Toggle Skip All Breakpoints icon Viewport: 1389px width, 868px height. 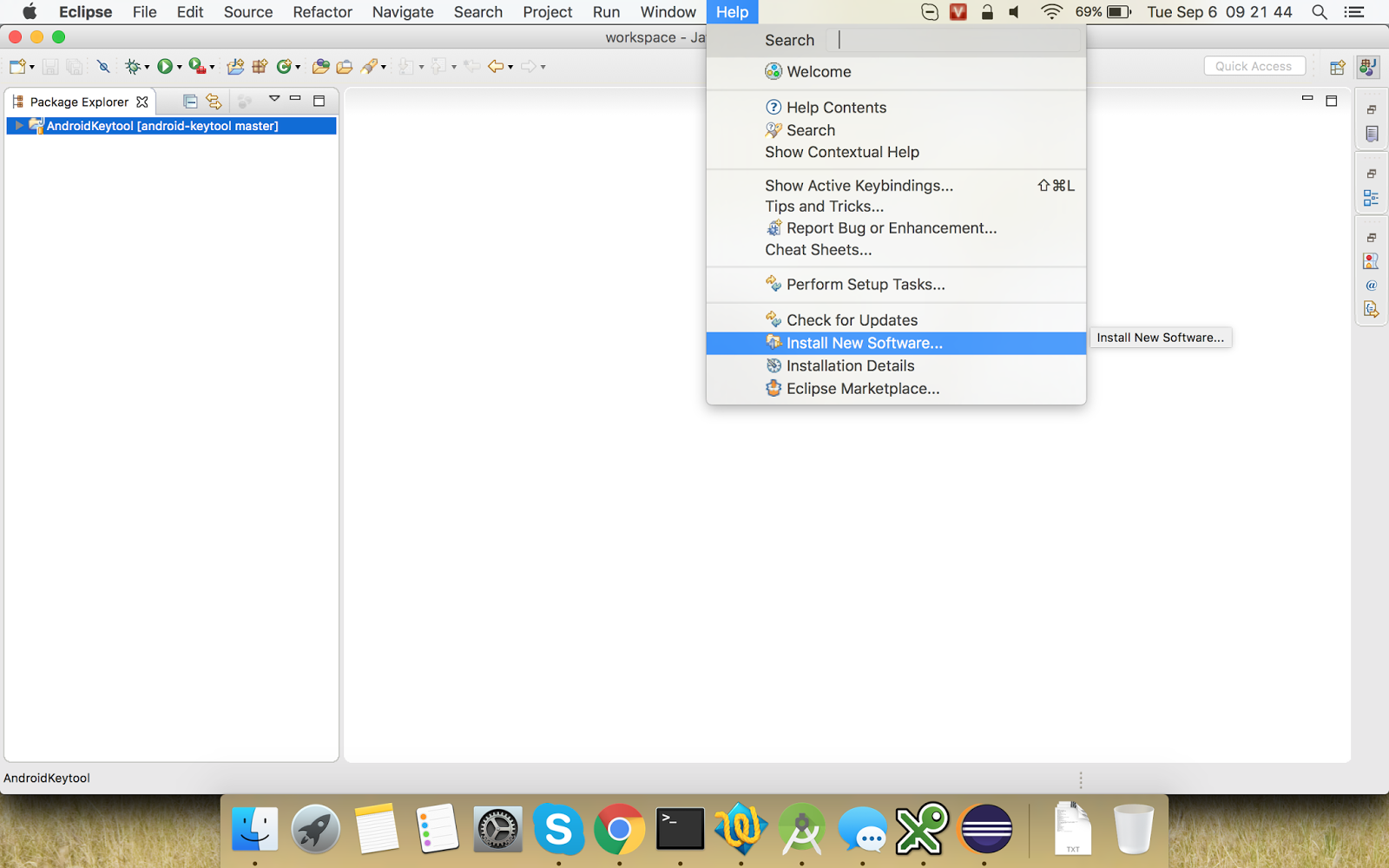[x=103, y=67]
